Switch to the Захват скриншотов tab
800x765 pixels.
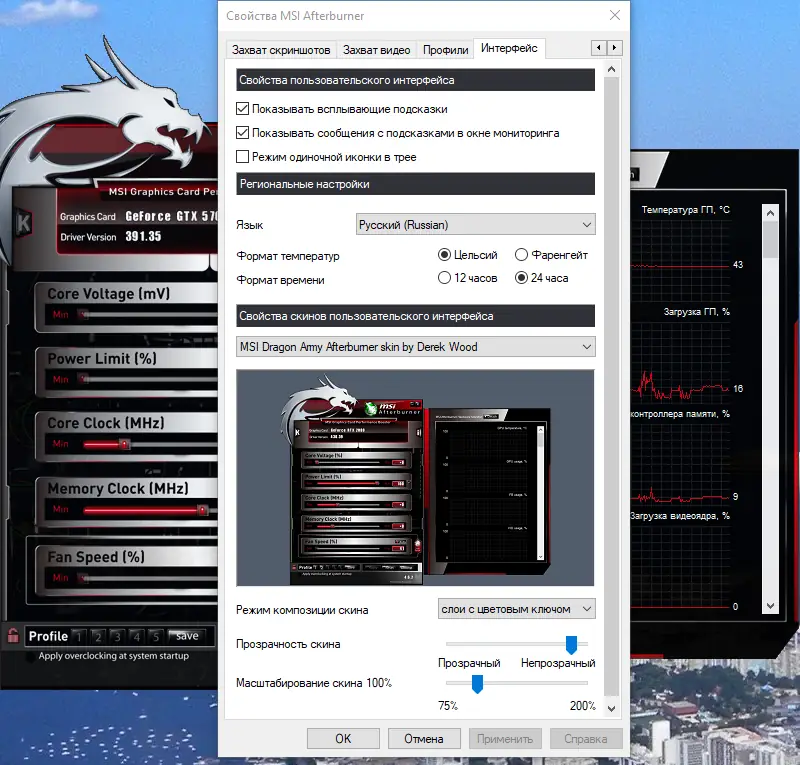tap(281, 50)
